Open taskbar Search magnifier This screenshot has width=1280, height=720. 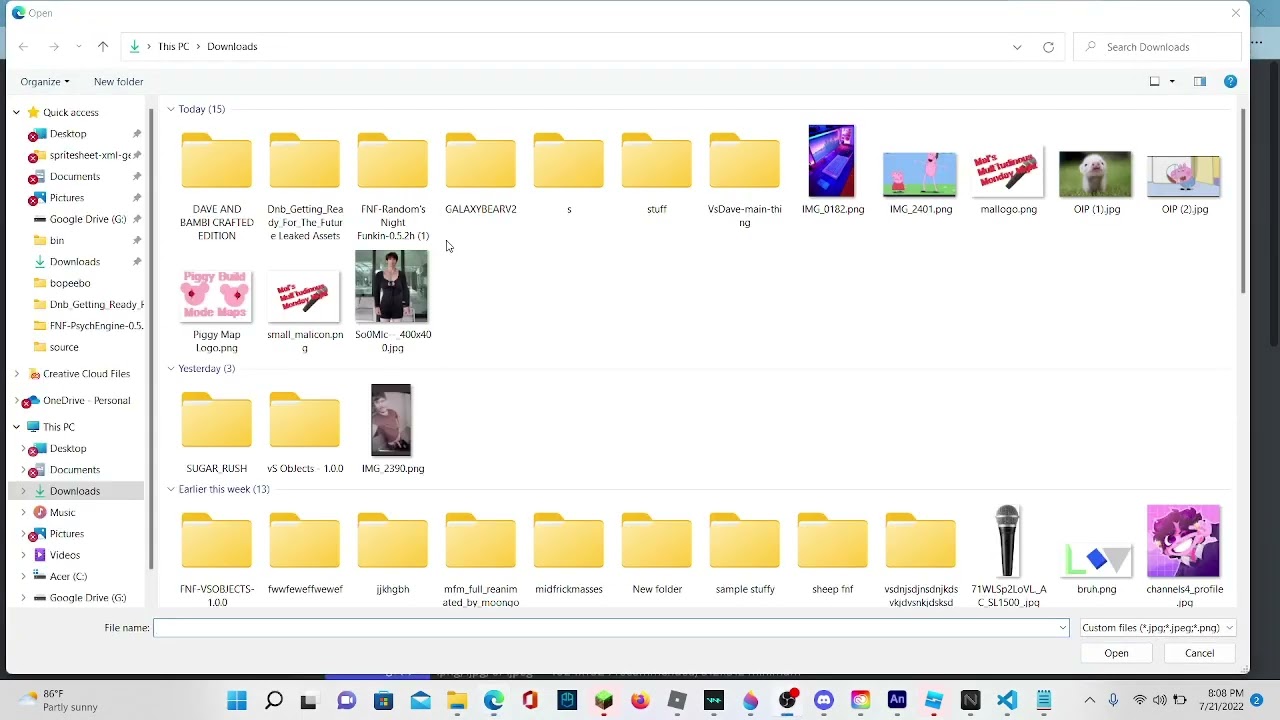point(273,701)
